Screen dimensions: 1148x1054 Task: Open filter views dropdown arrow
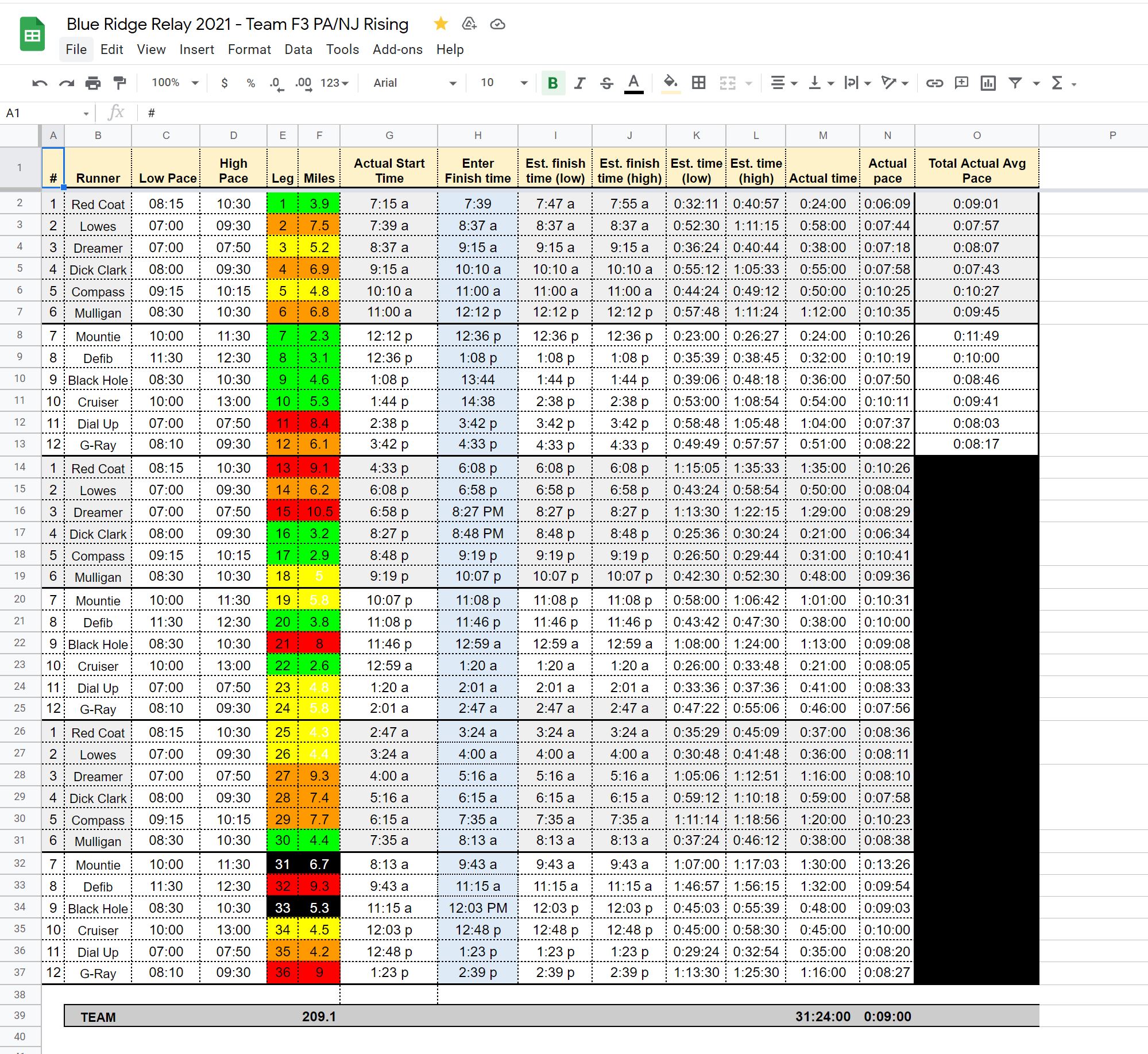click(x=1036, y=84)
